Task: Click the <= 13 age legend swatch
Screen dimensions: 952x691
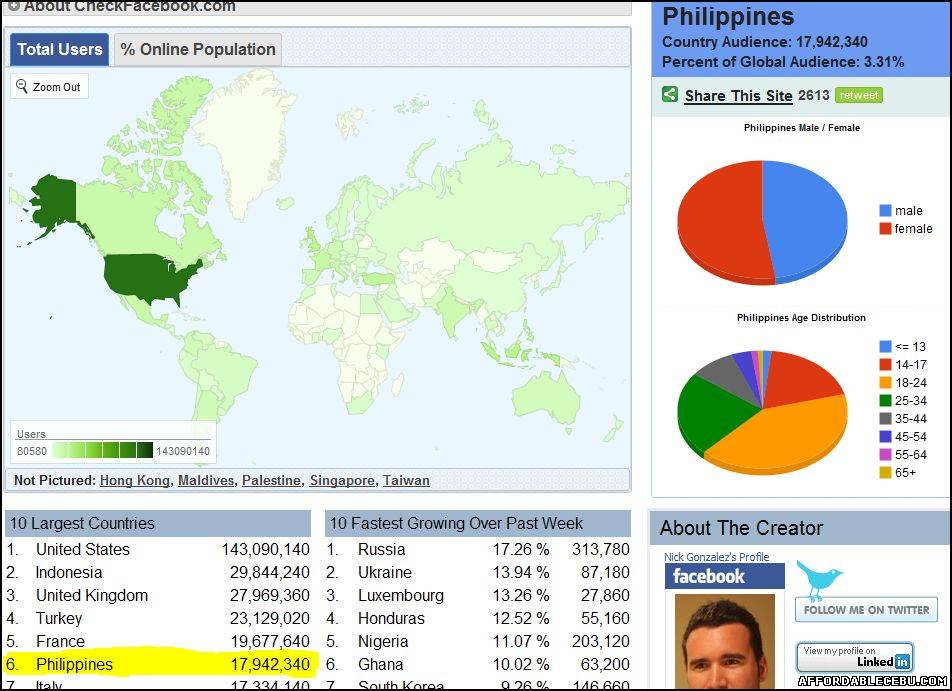Action: pyautogui.click(x=885, y=347)
